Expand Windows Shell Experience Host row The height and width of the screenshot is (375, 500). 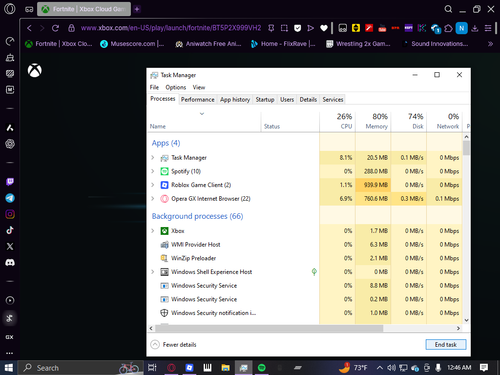click(x=153, y=272)
